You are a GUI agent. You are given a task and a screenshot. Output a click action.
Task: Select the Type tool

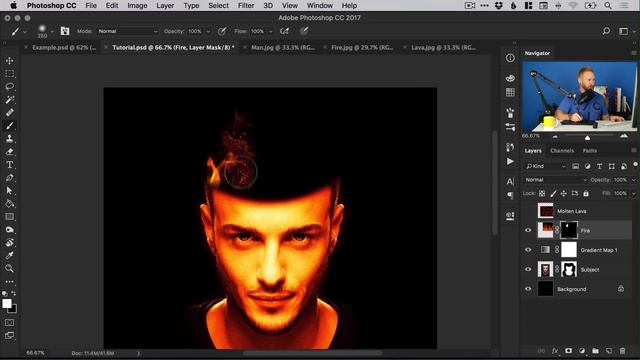[9, 165]
